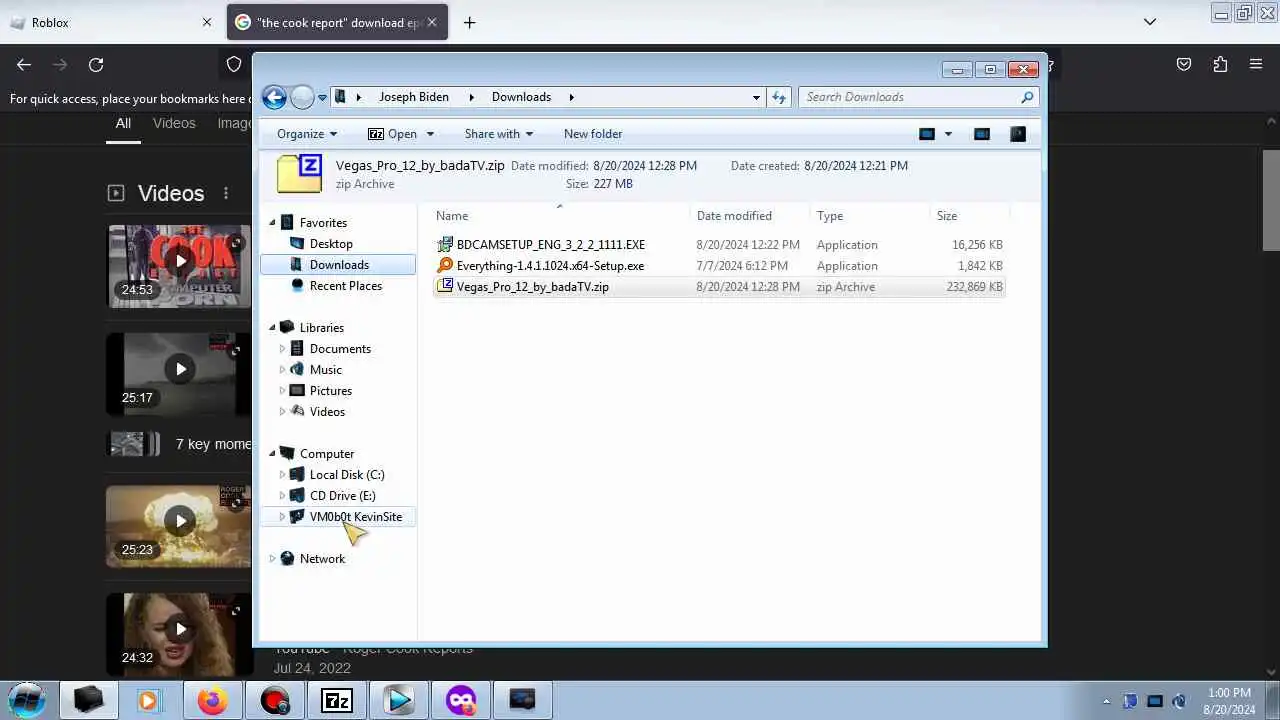This screenshot has width=1280, height=720.
Task: Switch to the Videos search tab
Action: [174, 123]
